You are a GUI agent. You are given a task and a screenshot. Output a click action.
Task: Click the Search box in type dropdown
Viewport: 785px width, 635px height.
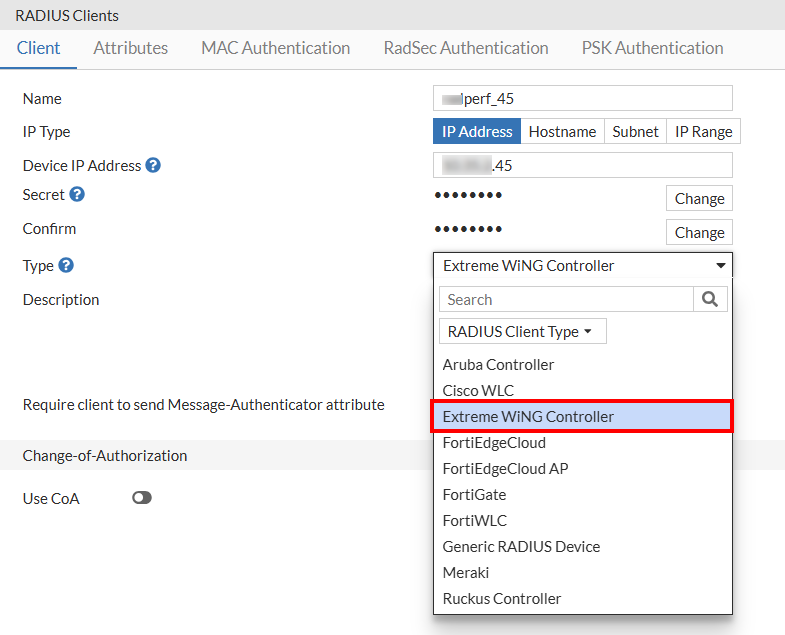566,299
